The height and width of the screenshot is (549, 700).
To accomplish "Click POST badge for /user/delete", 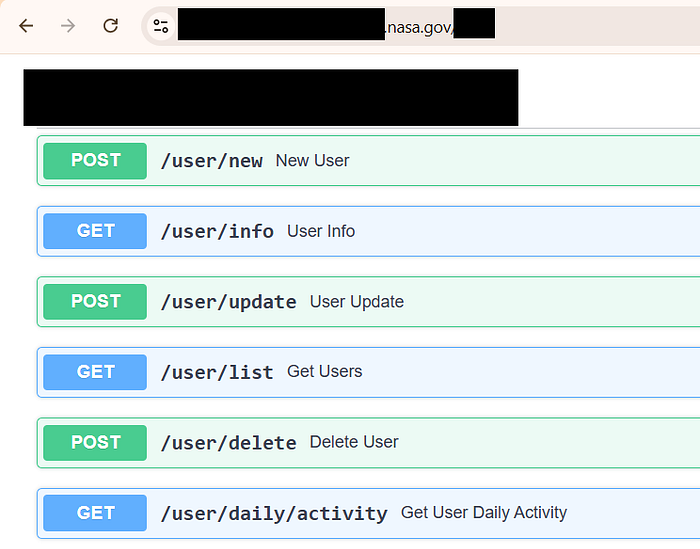I will [95, 443].
